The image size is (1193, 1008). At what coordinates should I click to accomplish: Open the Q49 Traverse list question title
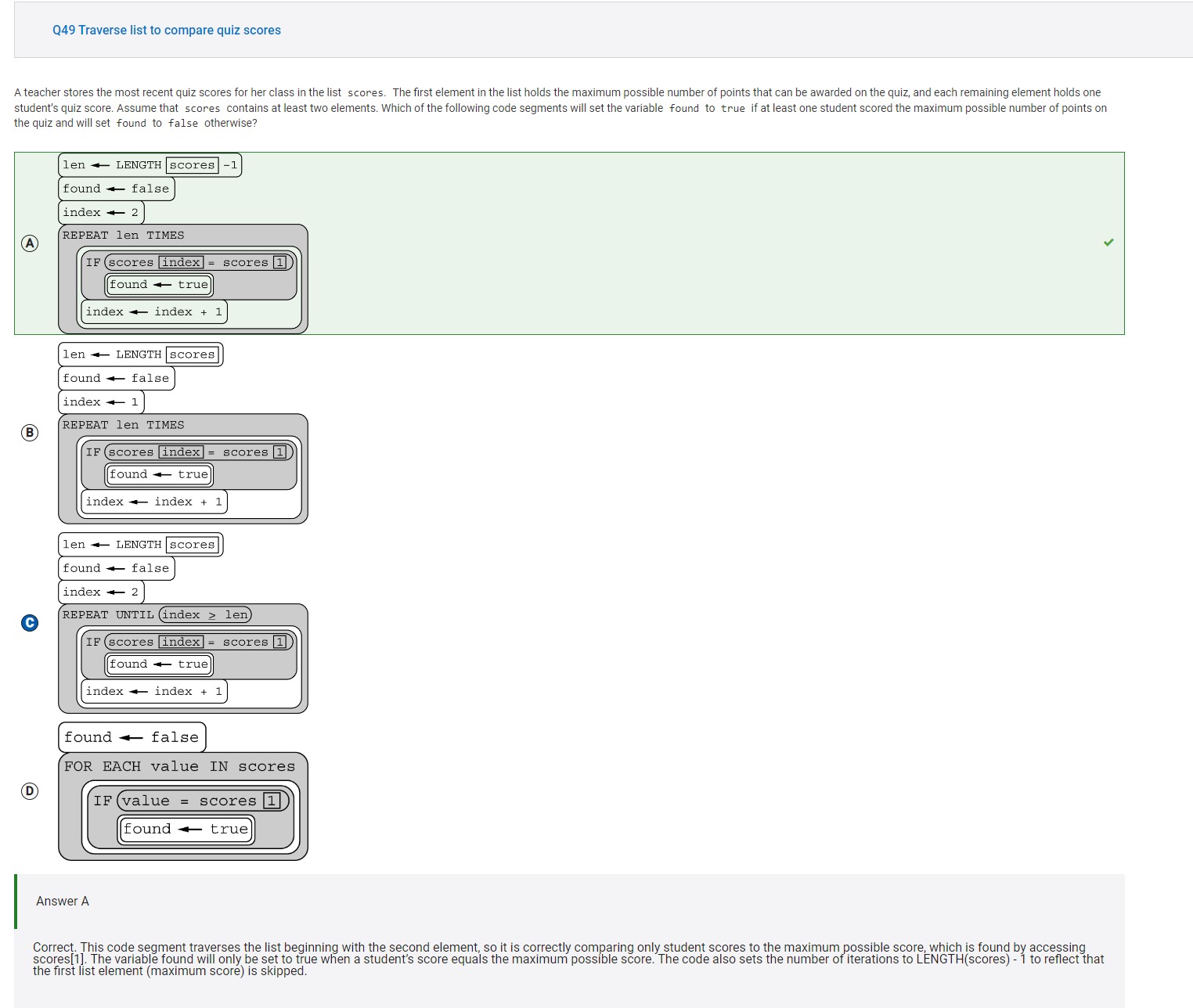tap(167, 31)
